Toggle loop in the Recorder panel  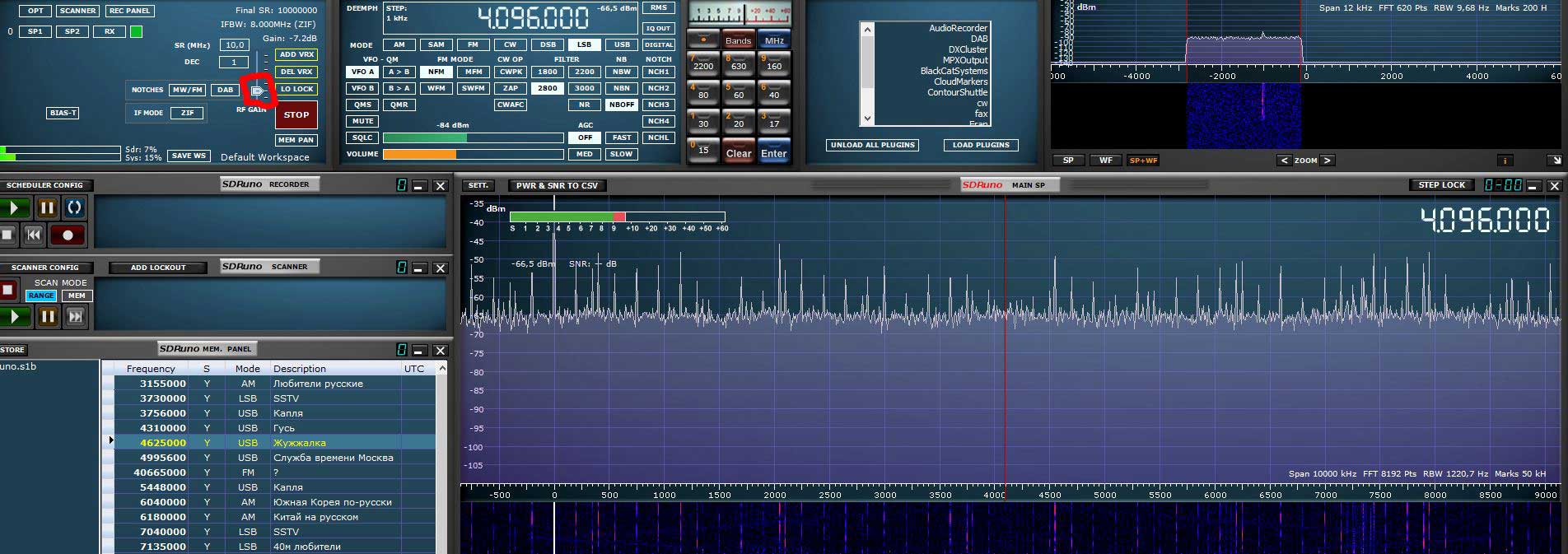coord(74,207)
